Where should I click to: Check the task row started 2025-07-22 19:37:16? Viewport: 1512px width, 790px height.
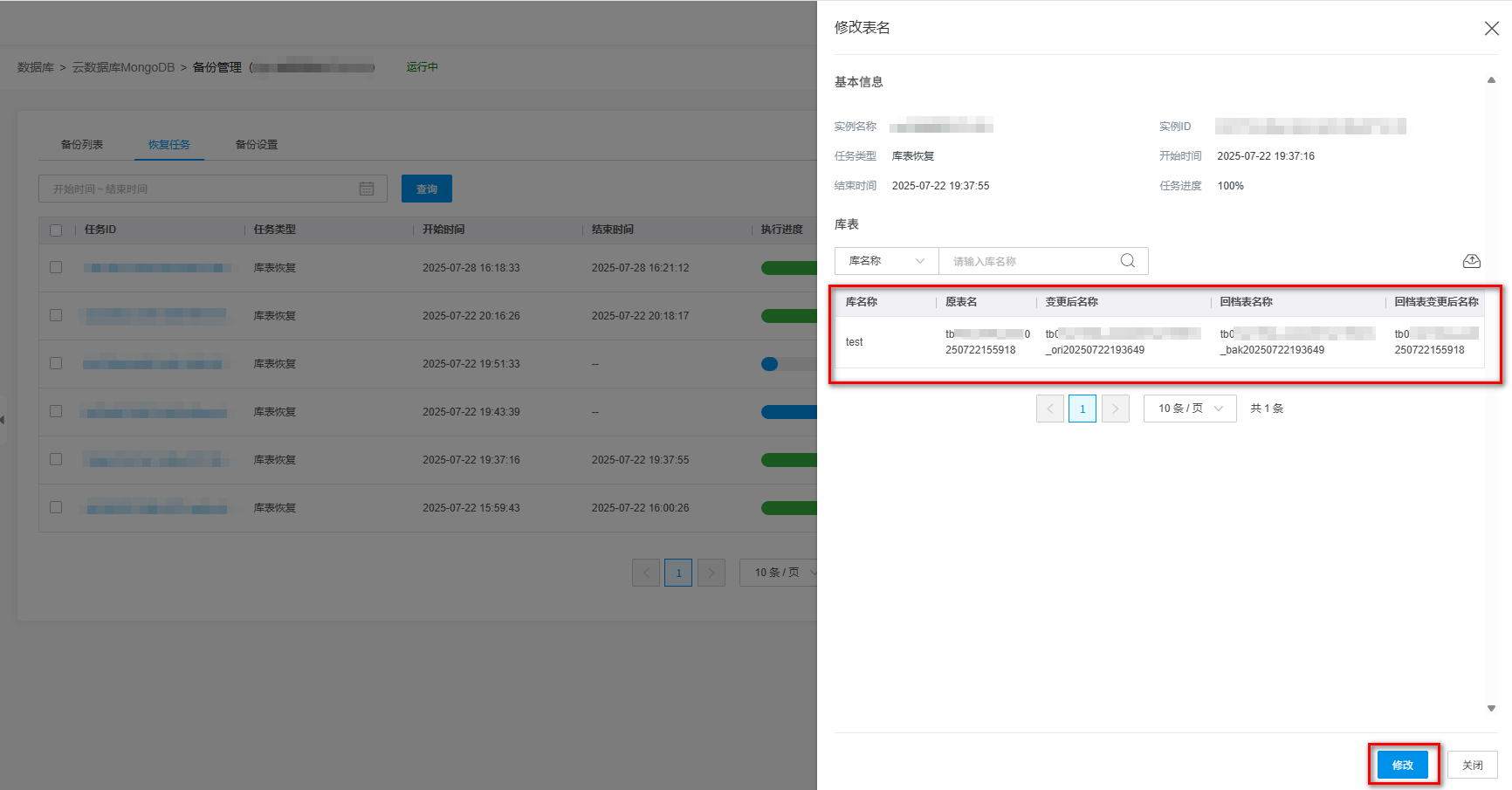56,459
